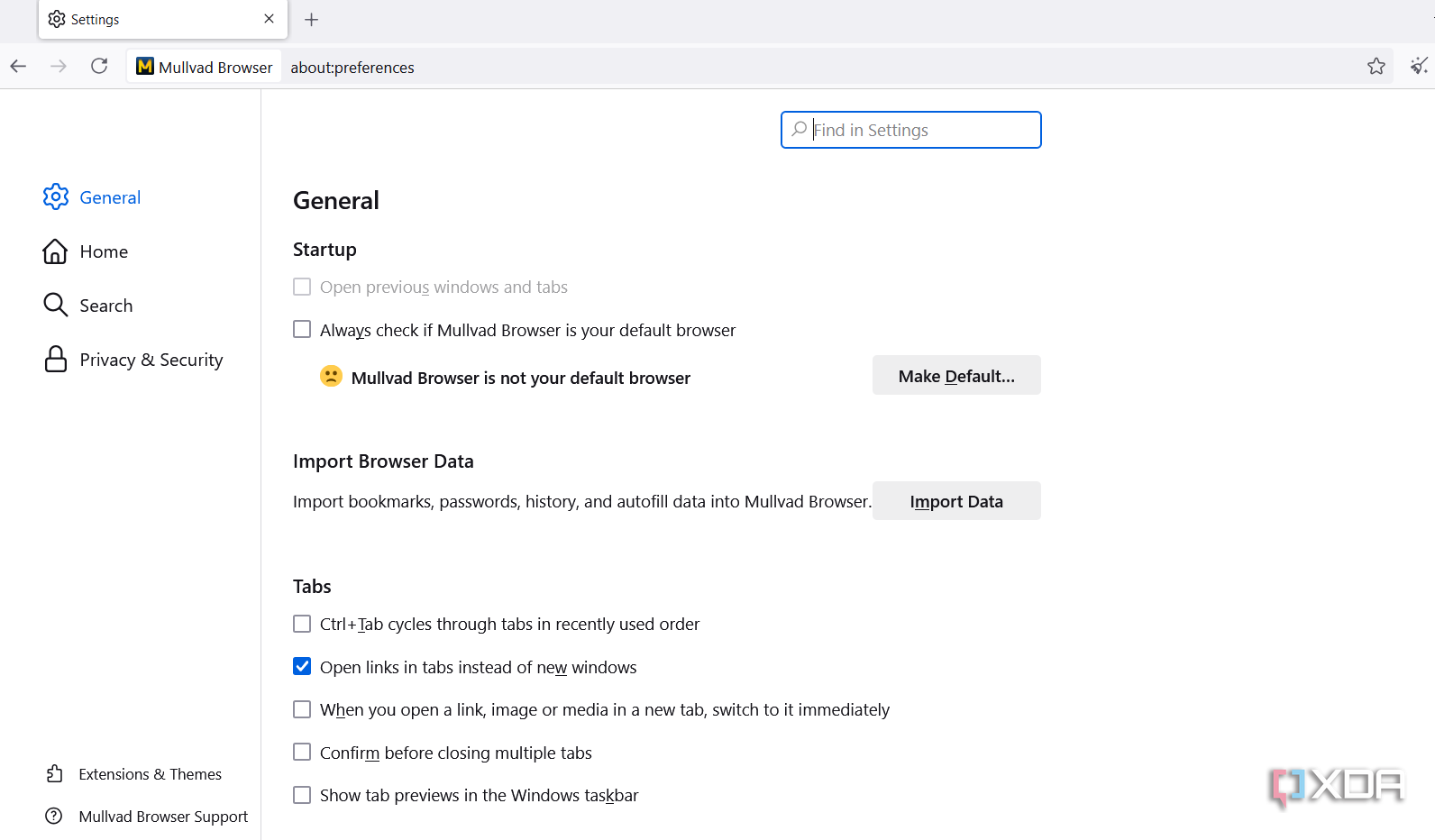
Task: Focus the Find in Settings search field
Action: click(910, 130)
